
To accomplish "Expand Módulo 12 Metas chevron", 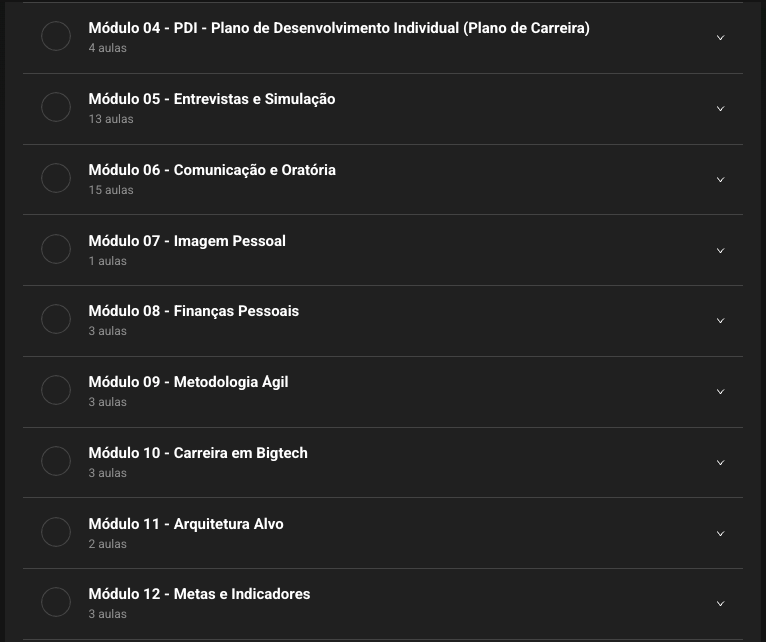I will (x=720, y=604).
